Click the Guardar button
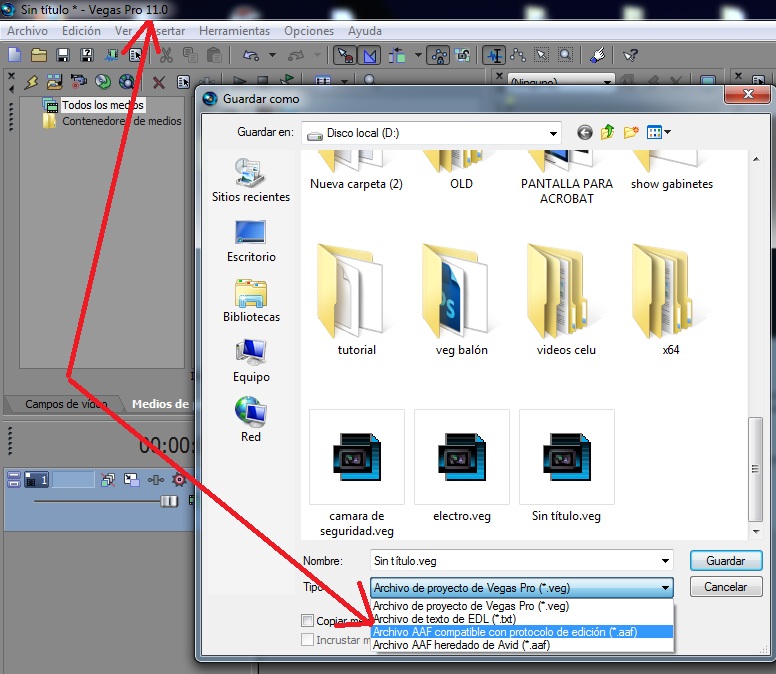Screen dimensions: 776x674 pyautogui.click(x=726, y=561)
